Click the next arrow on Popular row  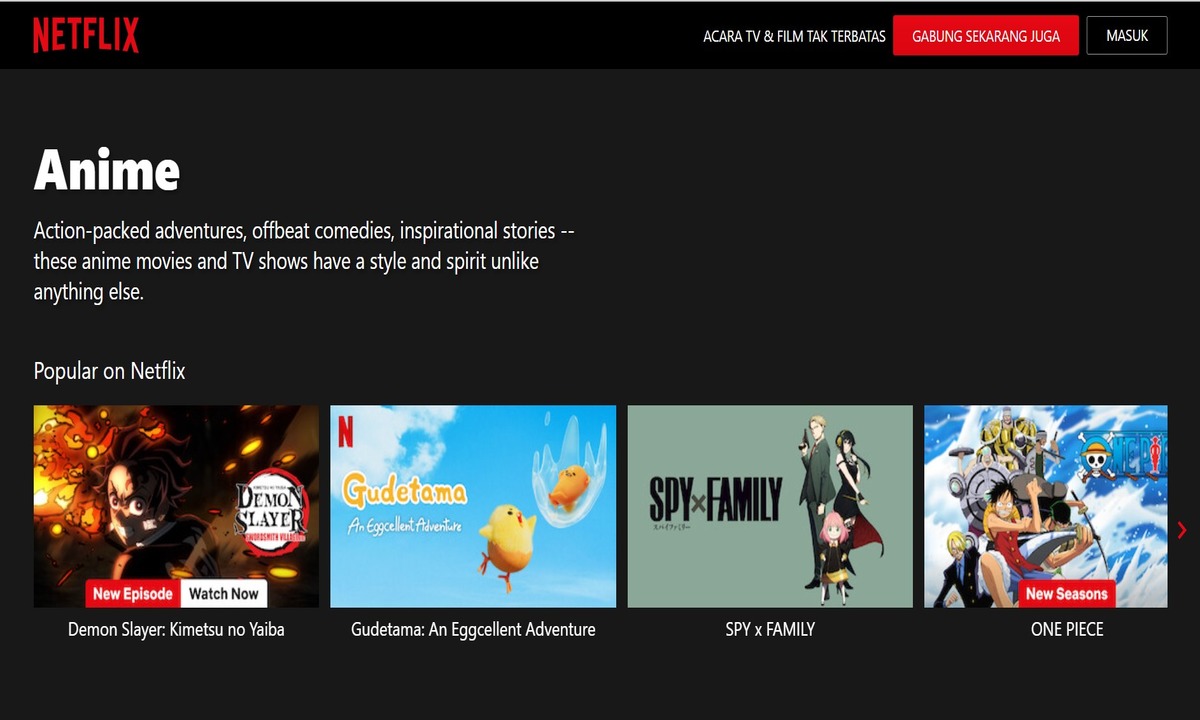pyautogui.click(x=1182, y=530)
